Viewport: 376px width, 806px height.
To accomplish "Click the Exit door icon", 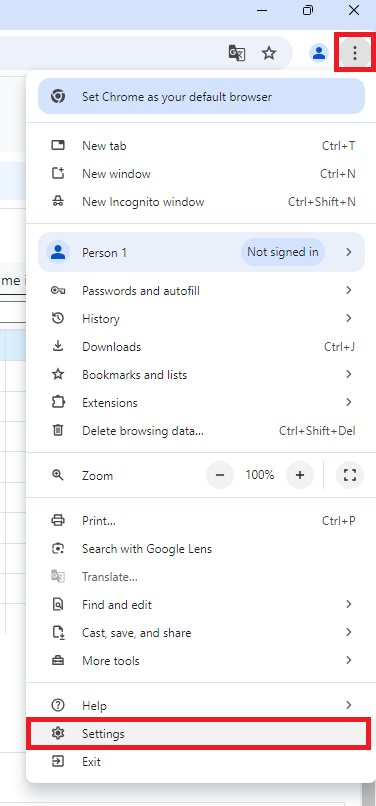I will click(58, 761).
